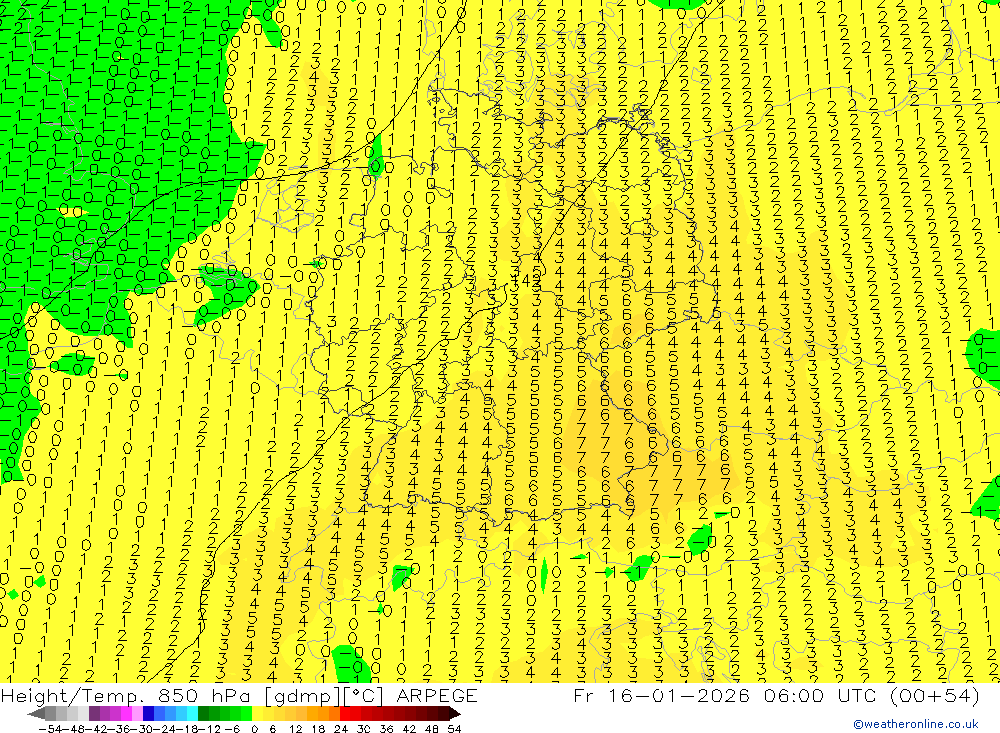Click the 'Height/Temp. 850 hPa' map title
1000x733 pixels.
click(127, 695)
